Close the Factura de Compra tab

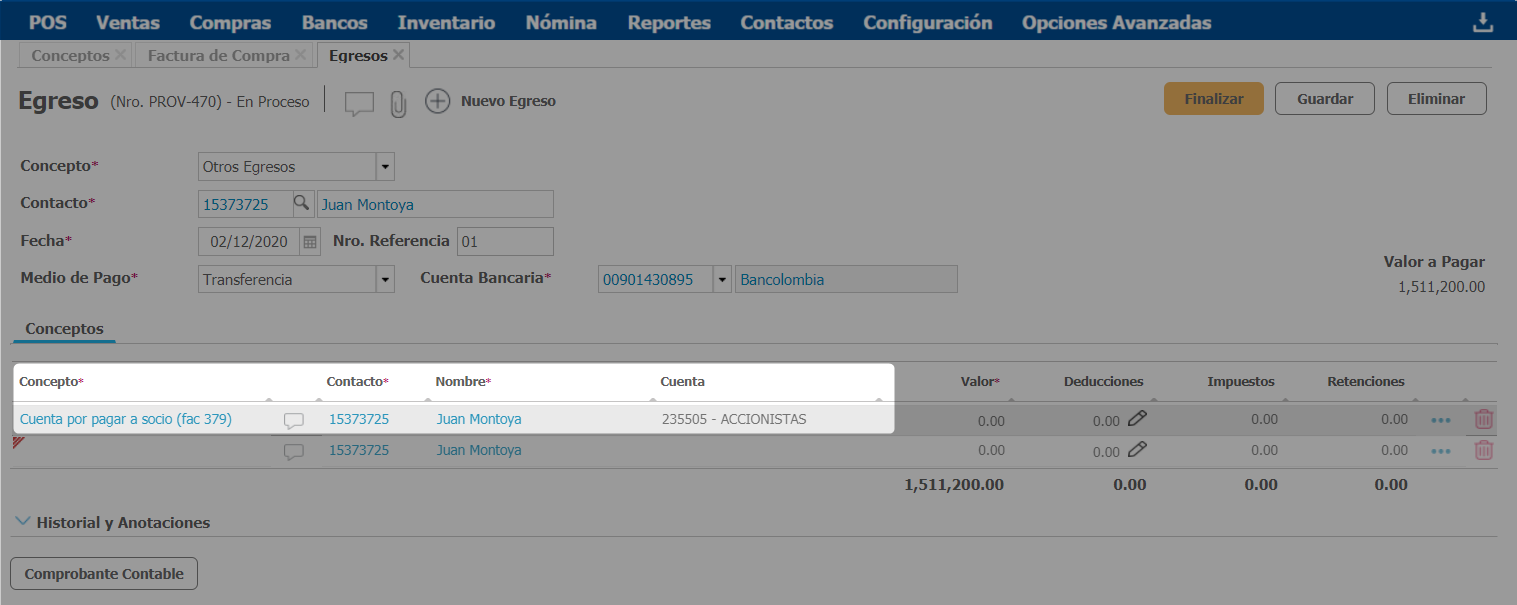pos(300,55)
